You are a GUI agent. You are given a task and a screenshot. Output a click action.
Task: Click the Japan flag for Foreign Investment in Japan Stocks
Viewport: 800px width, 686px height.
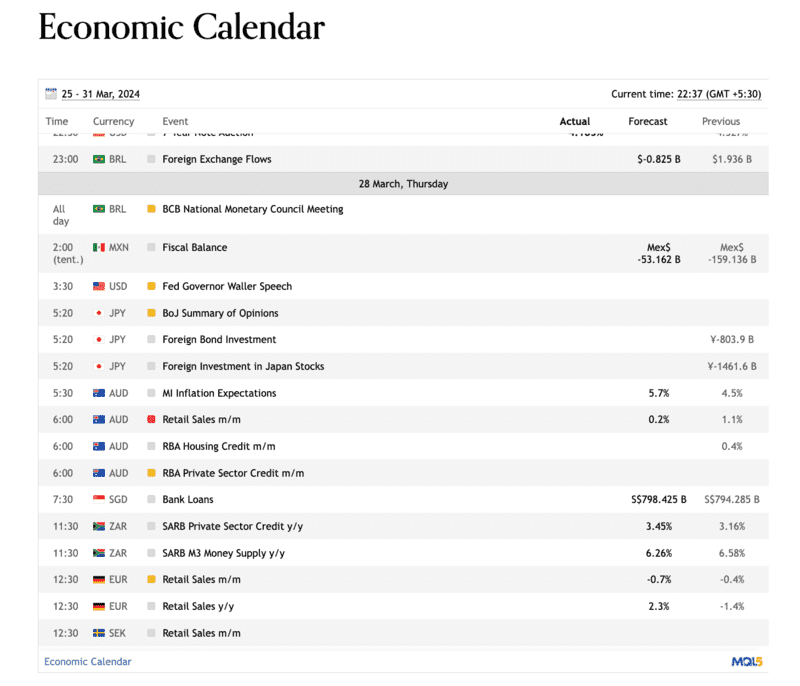point(99,366)
